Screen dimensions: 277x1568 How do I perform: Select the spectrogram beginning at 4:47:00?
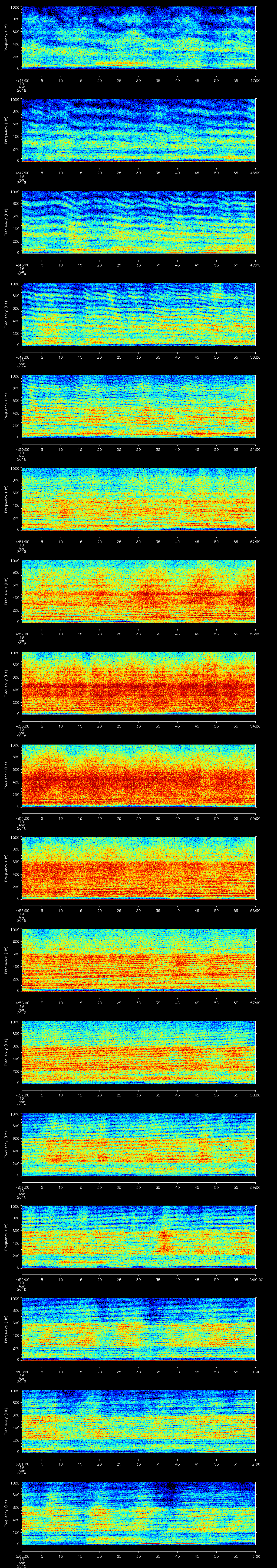(138, 130)
